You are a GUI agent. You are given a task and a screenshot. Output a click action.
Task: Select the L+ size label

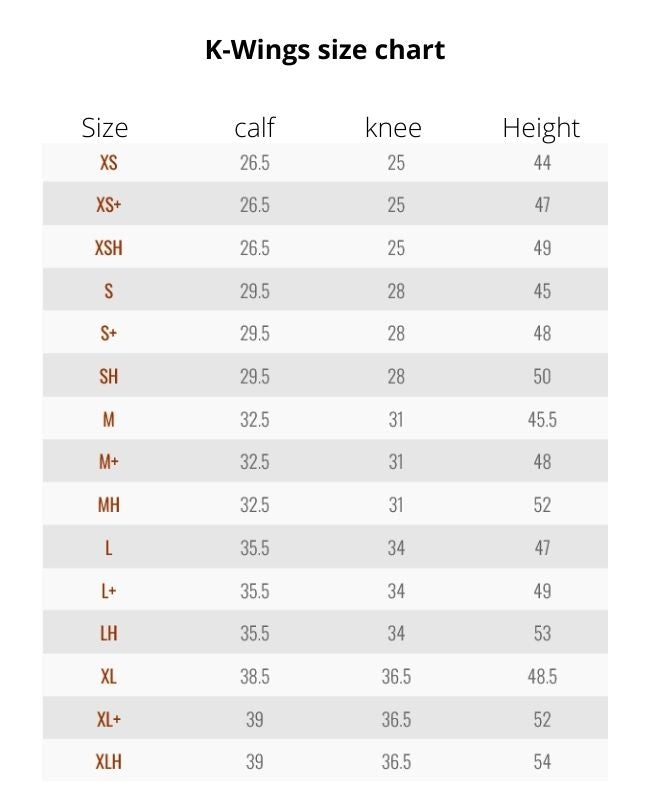pyautogui.click(x=108, y=591)
